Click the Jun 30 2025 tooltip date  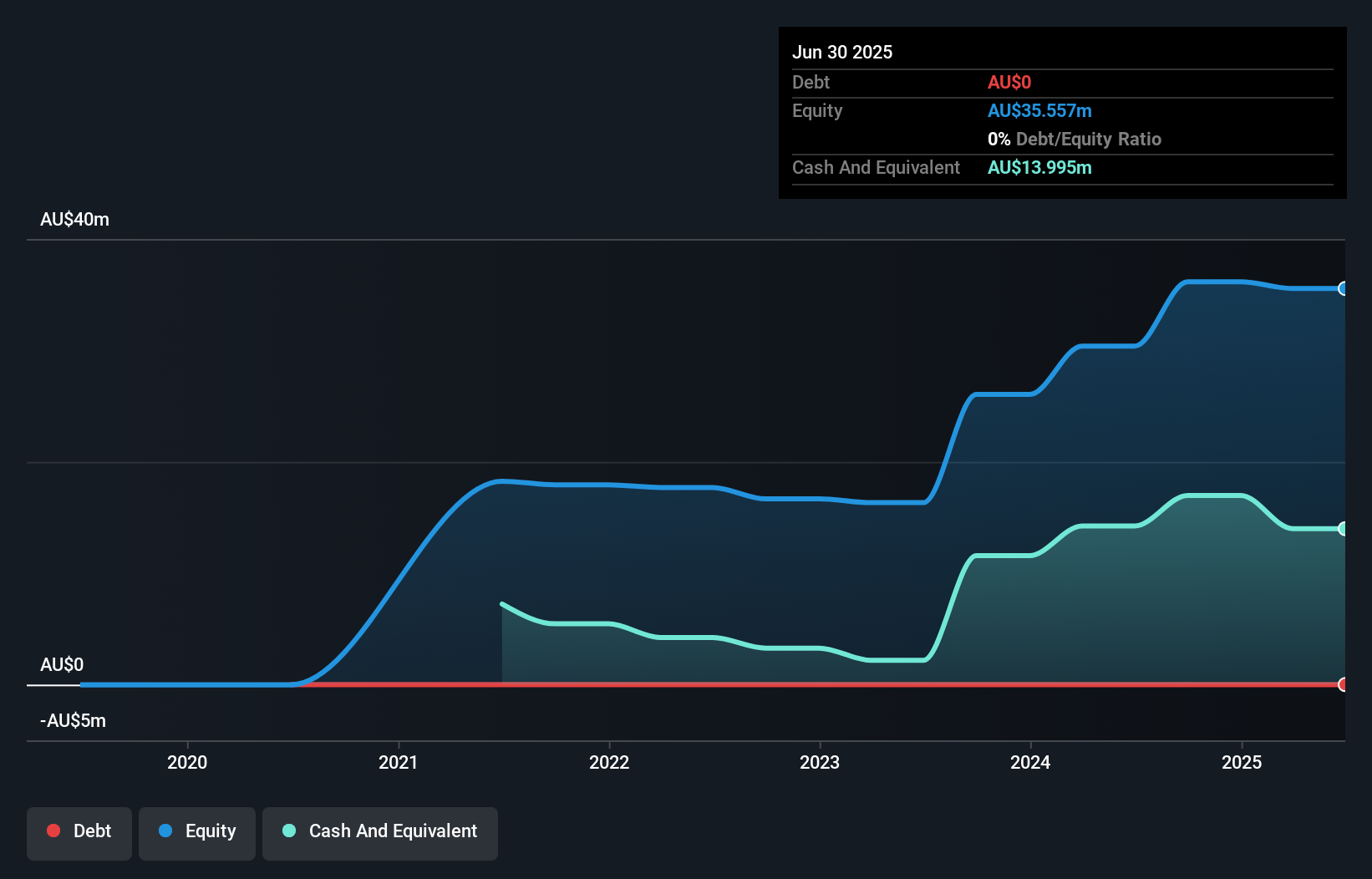click(842, 52)
